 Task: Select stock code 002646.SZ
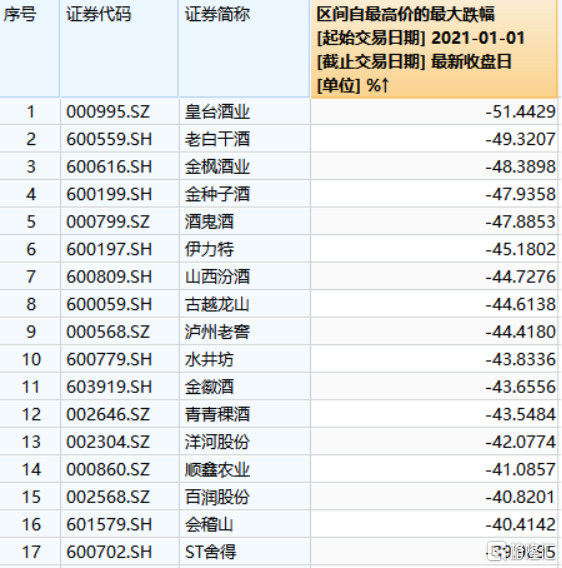click(x=108, y=414)
